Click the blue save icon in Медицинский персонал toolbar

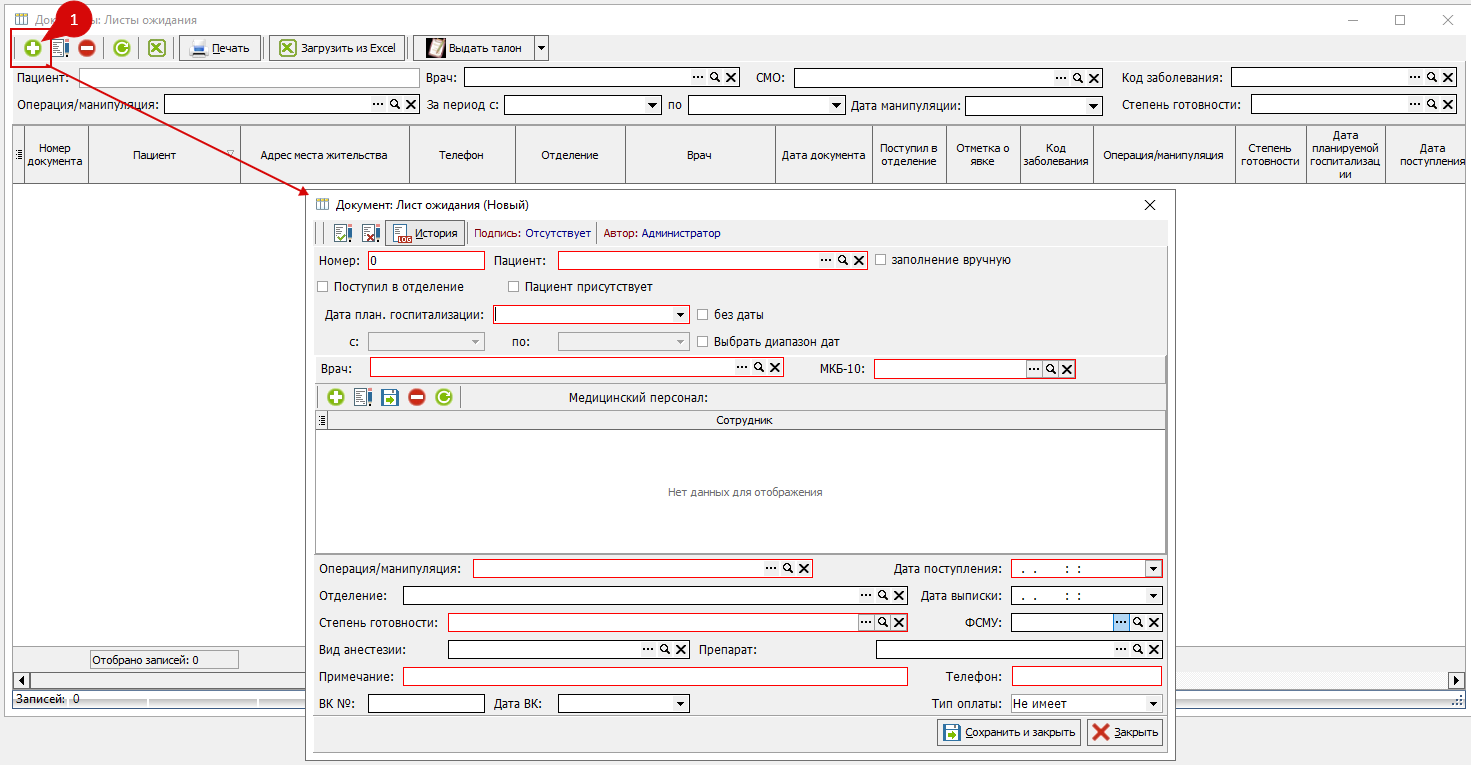tap(390, 397)
